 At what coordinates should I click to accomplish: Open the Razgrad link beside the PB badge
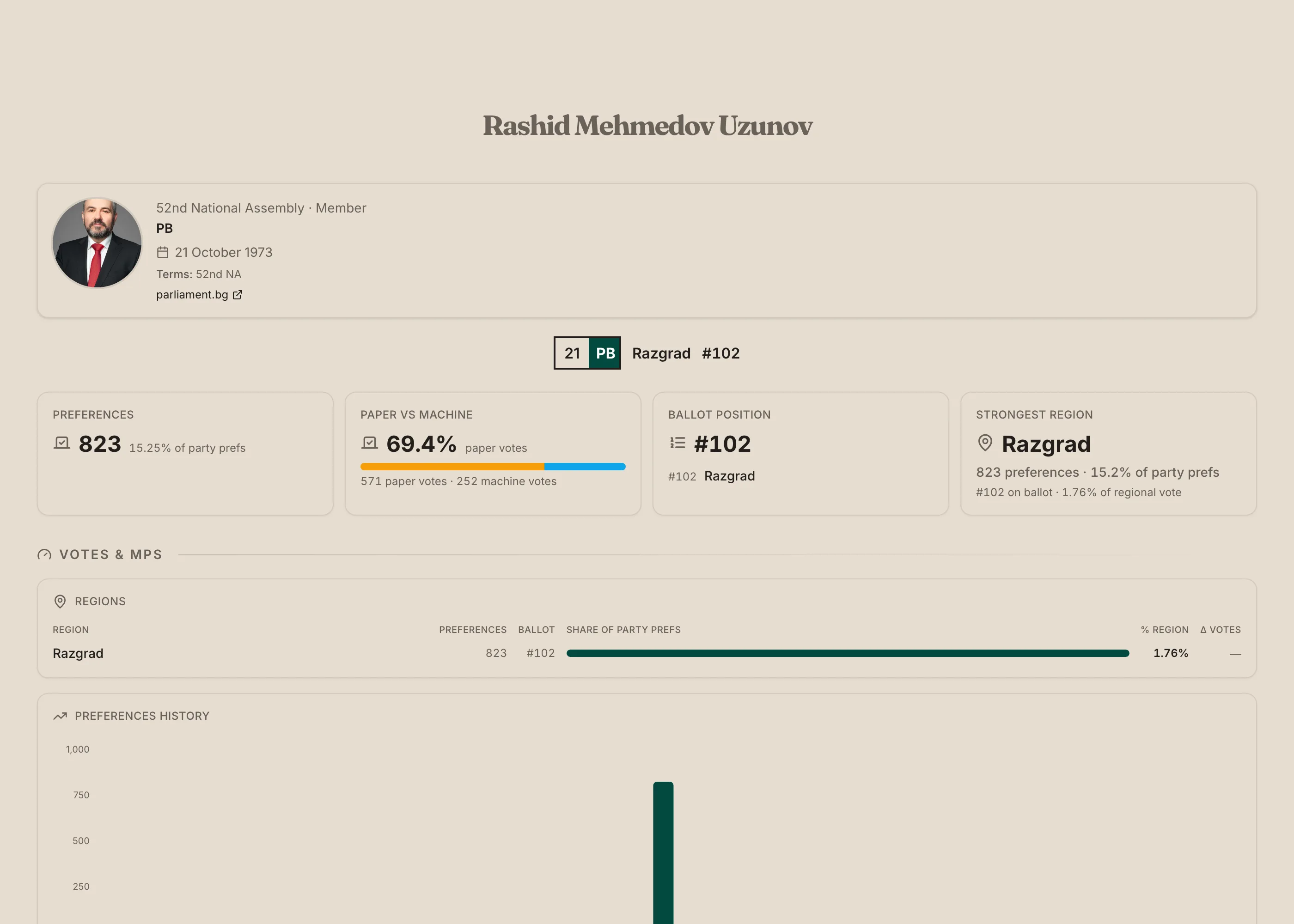[x=661, y=353]
